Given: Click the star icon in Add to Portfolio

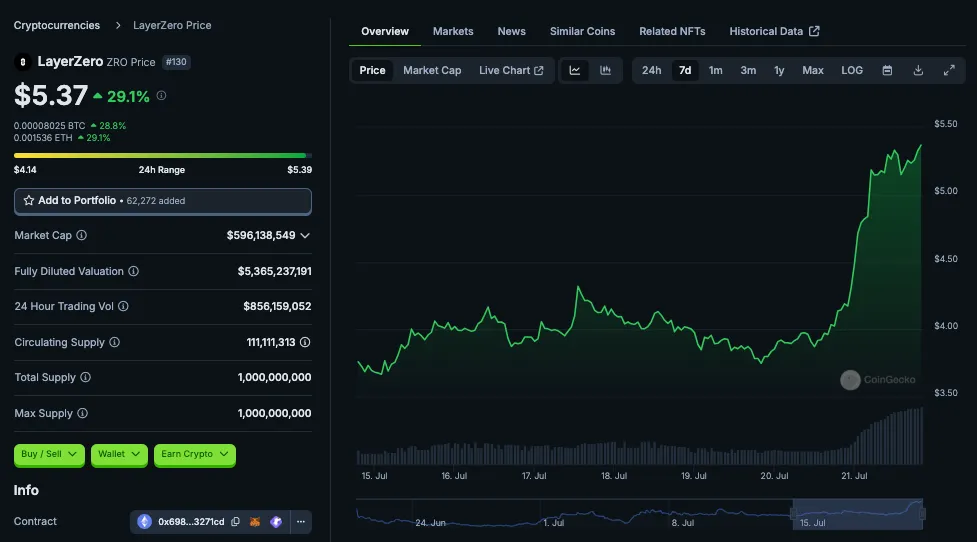Looking at the screenshot, I should [x=29, y=201].
